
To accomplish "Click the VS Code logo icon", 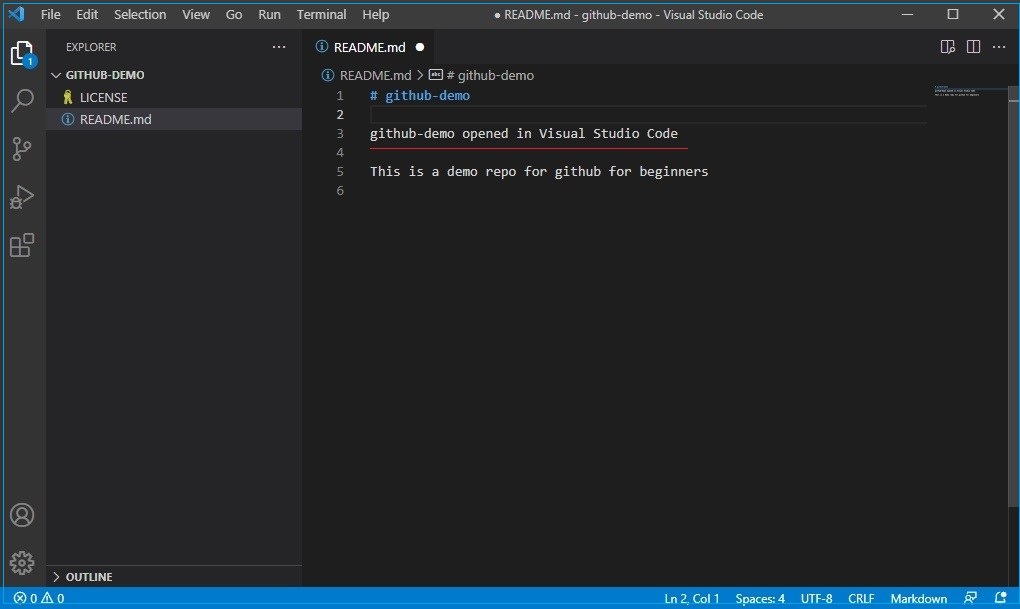I will click(x=17, y=14).
